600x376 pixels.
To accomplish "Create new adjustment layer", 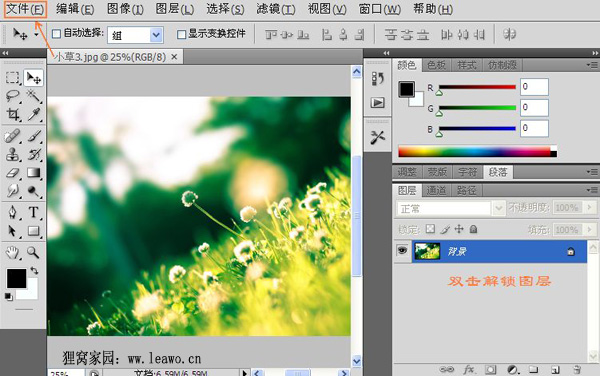I will coord(512,369).
